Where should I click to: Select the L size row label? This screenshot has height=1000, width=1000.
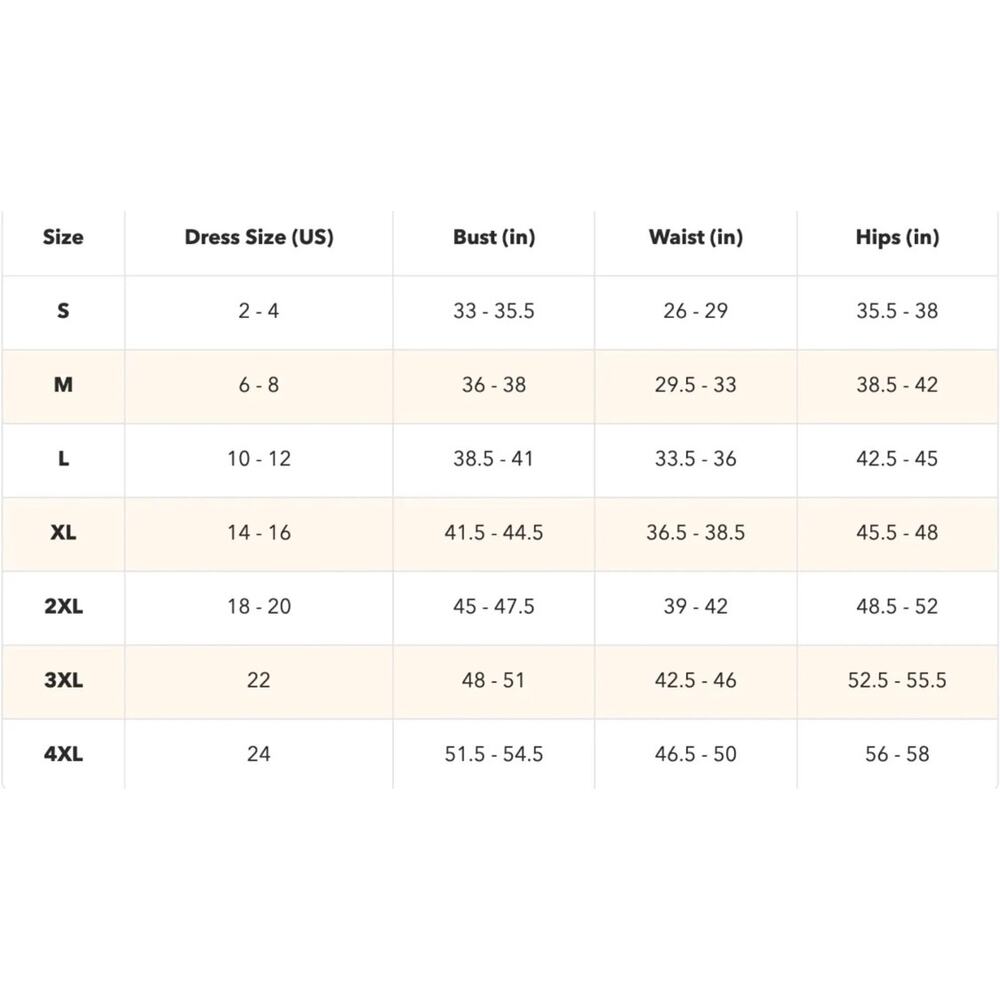[x=63, y=459]
